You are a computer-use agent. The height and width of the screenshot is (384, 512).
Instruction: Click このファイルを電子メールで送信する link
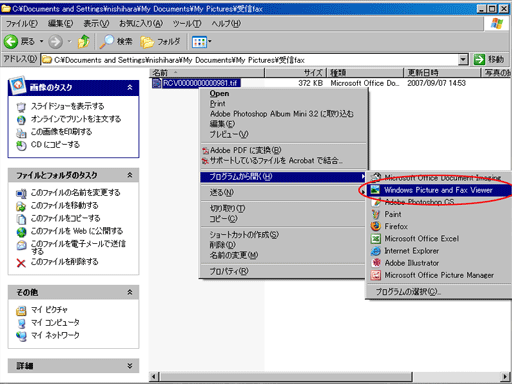coord(78,247)
